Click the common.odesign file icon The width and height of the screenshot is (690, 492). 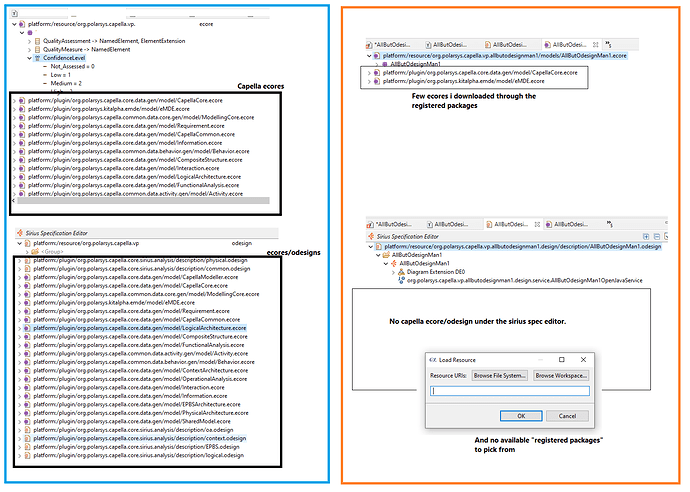[27, 269]
